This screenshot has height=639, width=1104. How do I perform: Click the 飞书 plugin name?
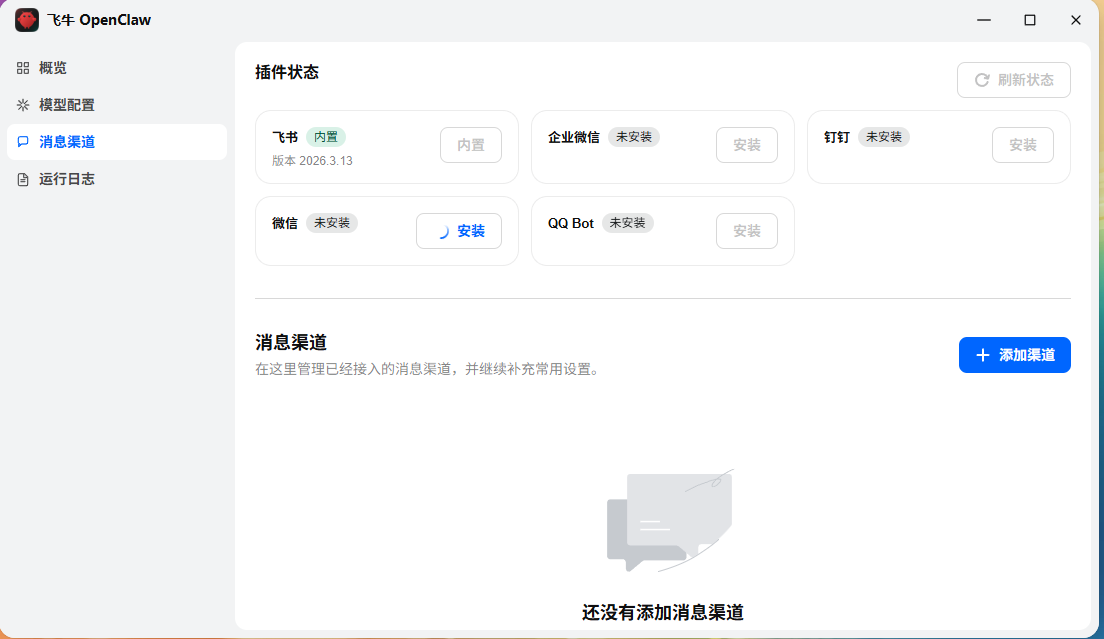(285, 137)
